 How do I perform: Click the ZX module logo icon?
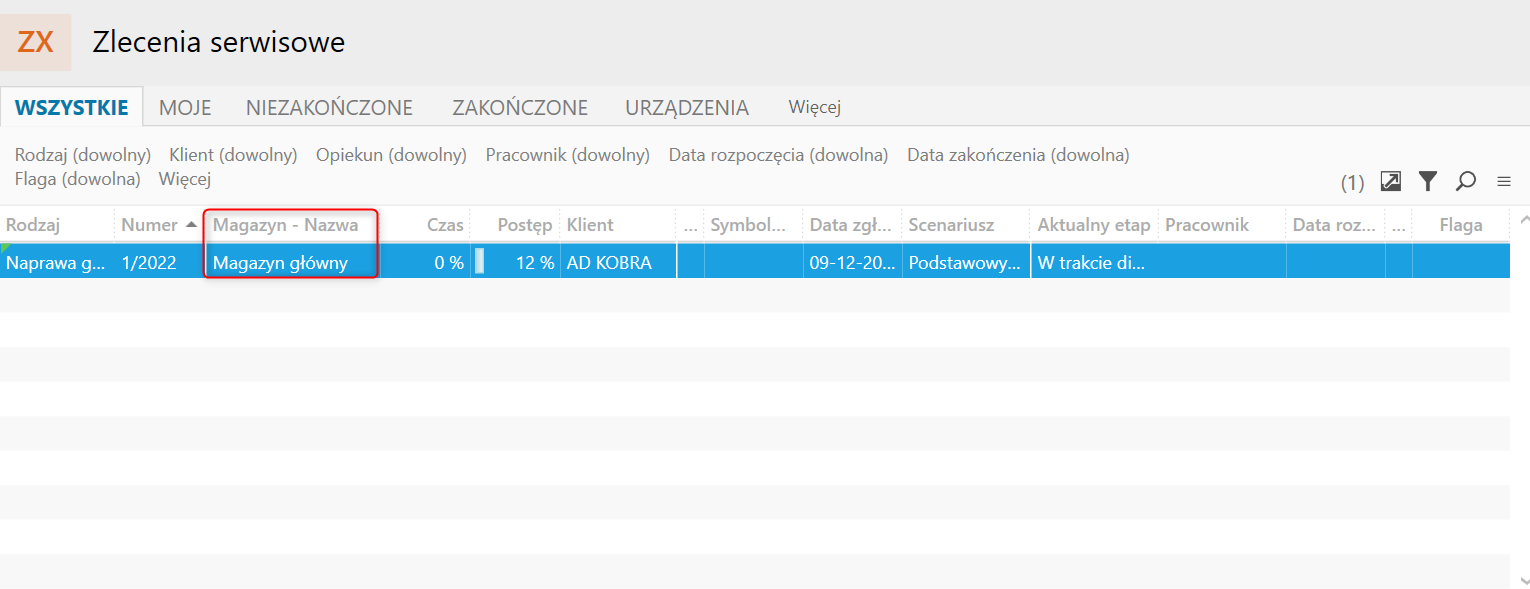(36, 42)
